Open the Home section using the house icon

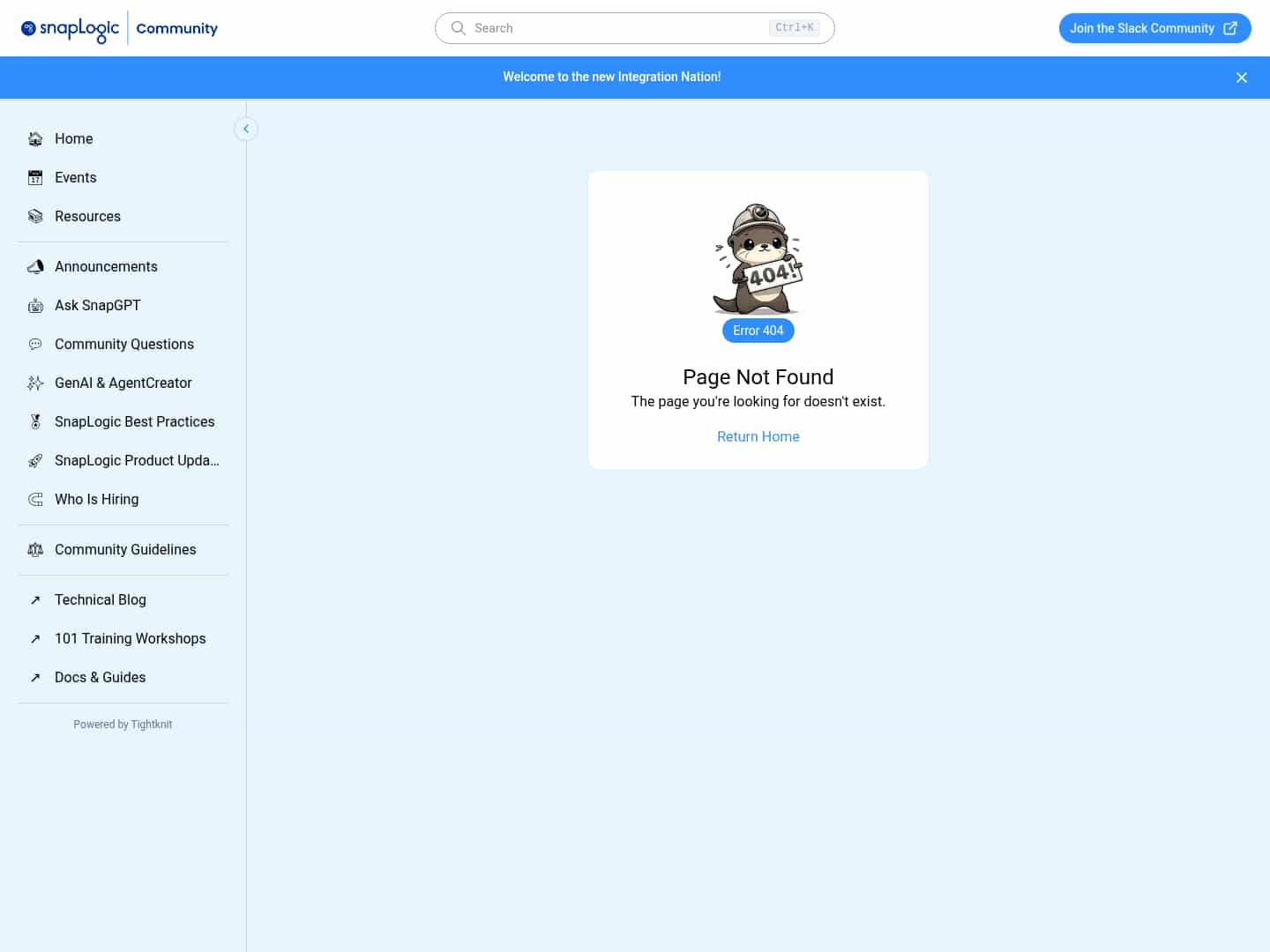click(x=35, y=138)
